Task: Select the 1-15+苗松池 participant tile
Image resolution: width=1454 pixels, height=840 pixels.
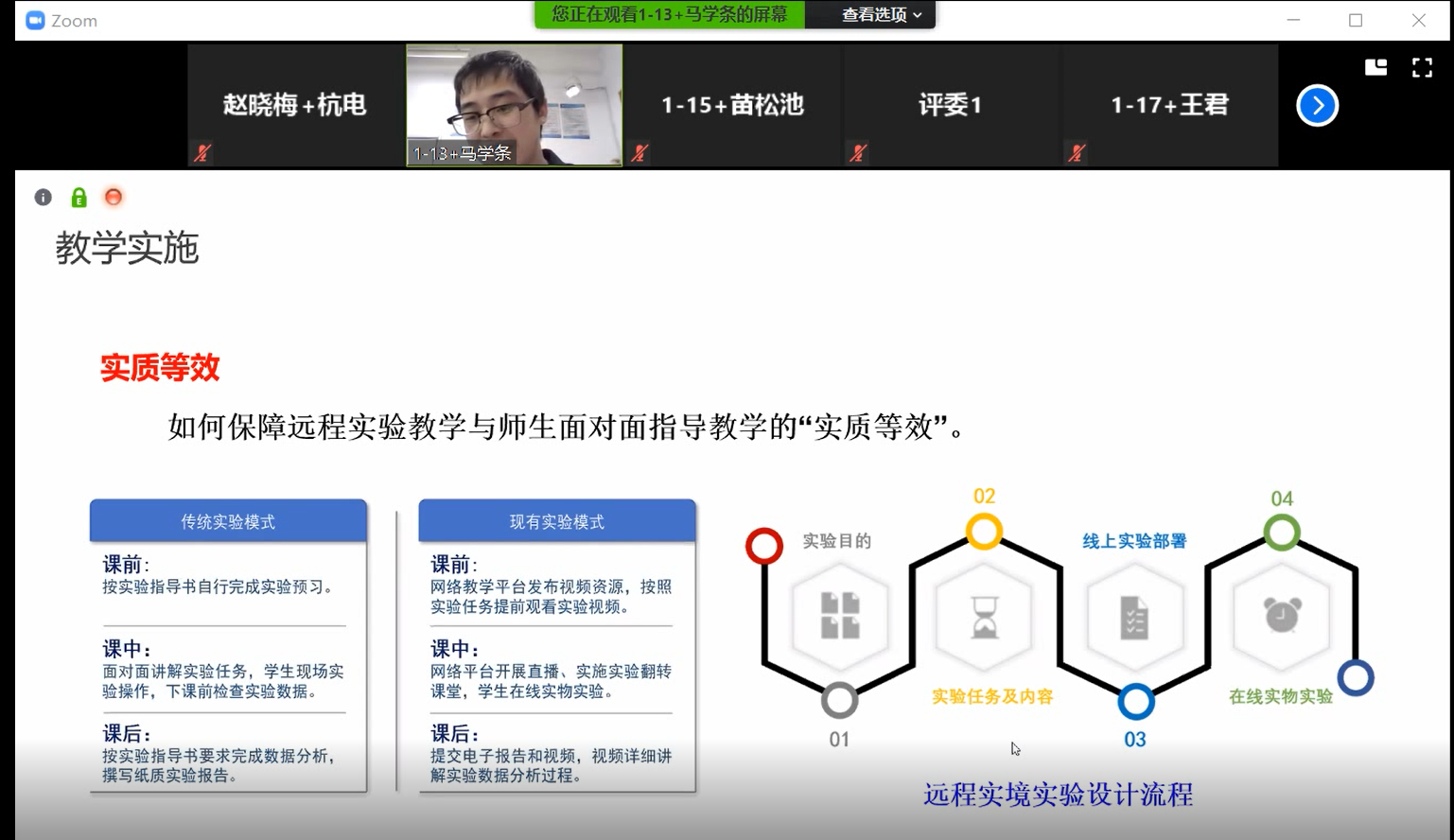Action: coord(732,105)
